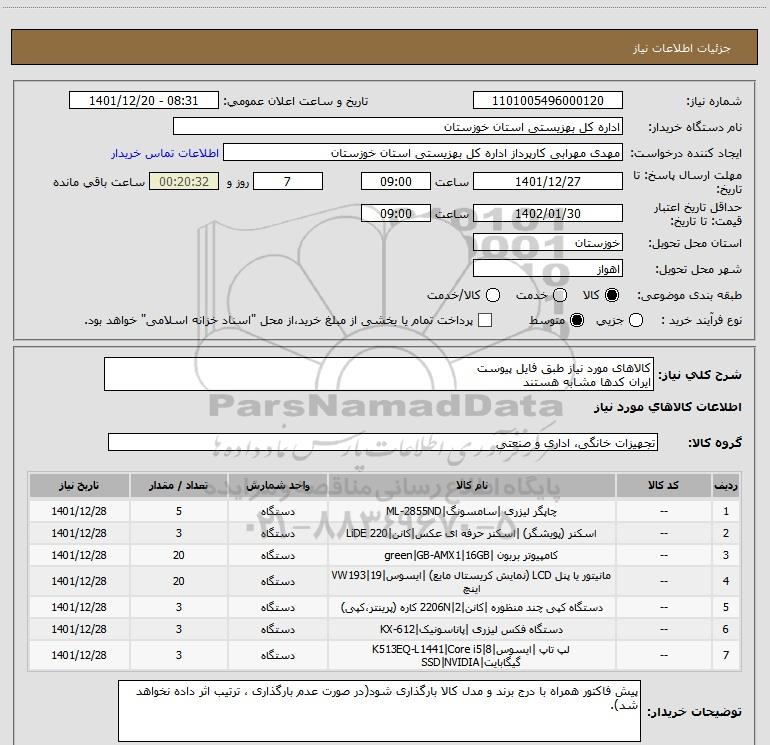Screen dimensions: 770x745
Task: Select the Canon LiDE 220 scanner row
Action: click(385, 533)
